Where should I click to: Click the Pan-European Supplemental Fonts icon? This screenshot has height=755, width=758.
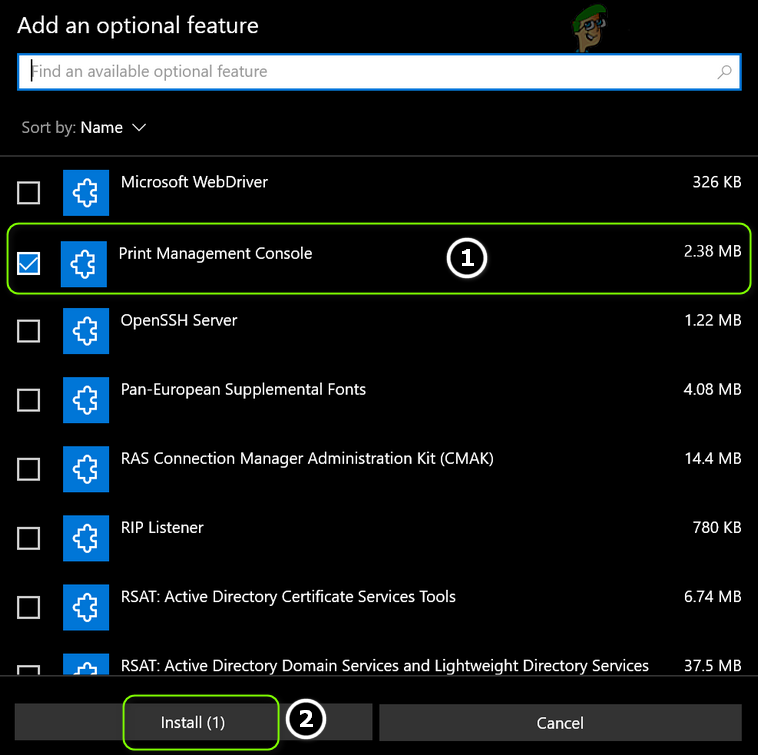pyautogui.click(x=86, y=400)
